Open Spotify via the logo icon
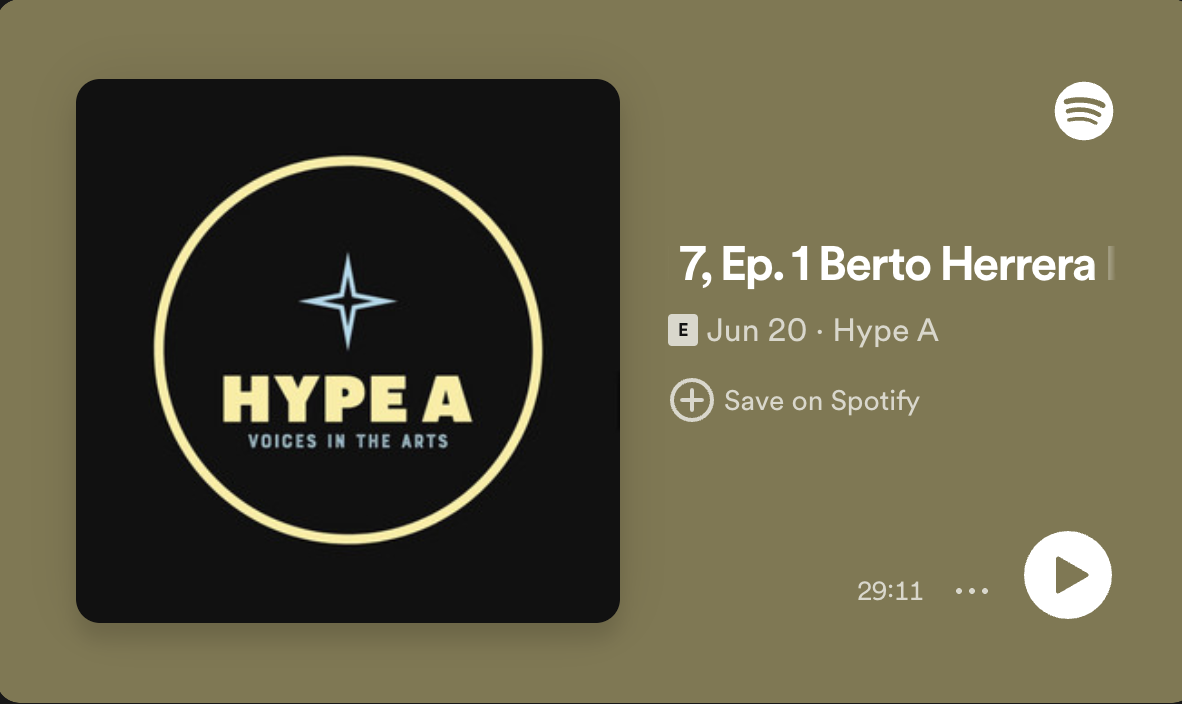1182x704 pixels. [x=1083, y=111]
